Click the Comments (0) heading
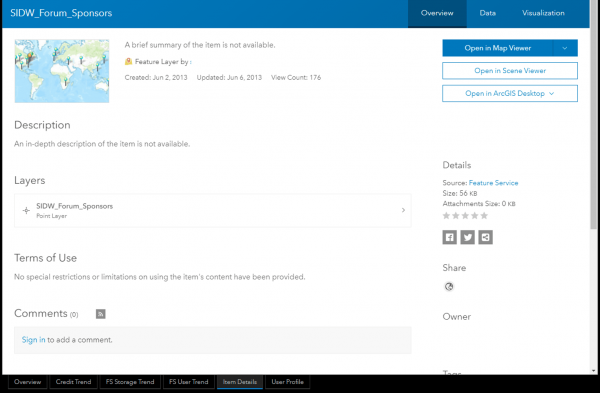The height and width of the screenshot is (393, 600). pos(46,313)
